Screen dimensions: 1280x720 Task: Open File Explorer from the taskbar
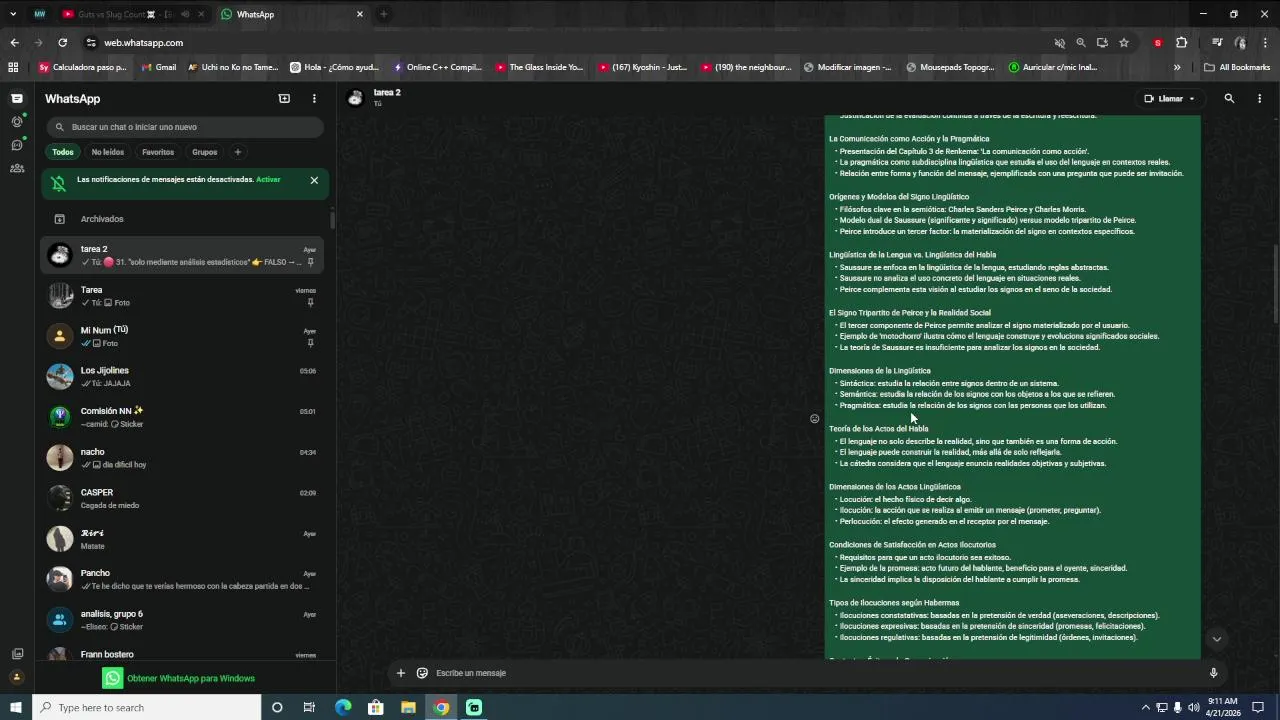pos(408,707)
